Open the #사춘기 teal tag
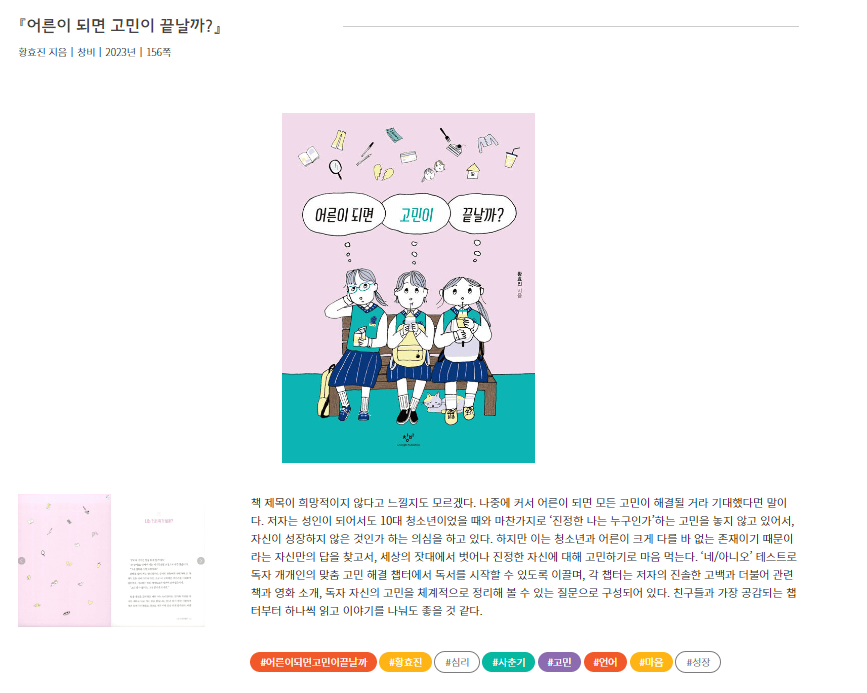 (x=509, y=662)
